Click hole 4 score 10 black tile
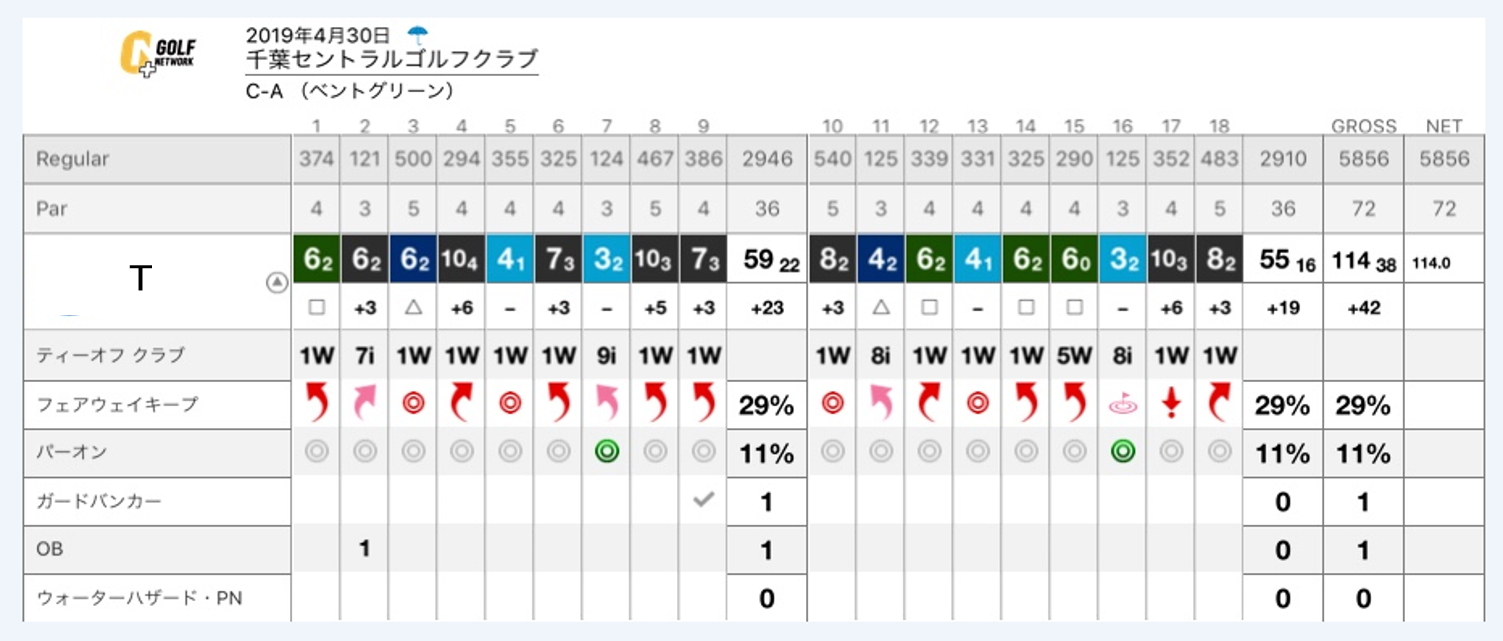This screenshot has height=641, width=1503. coord(461,259)
